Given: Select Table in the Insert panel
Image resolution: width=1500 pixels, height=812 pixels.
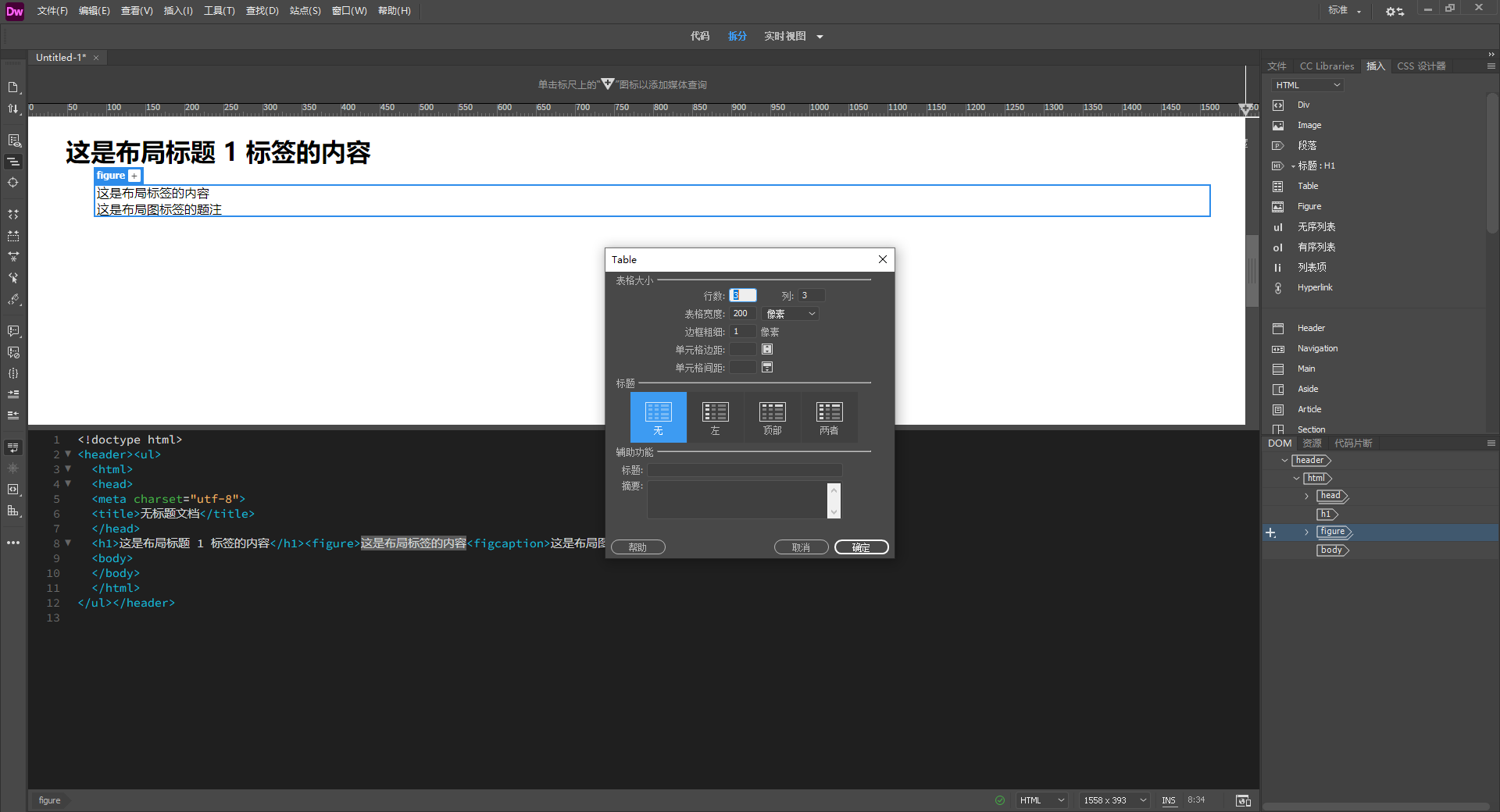Looking at the screenshot, I should click(x=1307, y=186).
